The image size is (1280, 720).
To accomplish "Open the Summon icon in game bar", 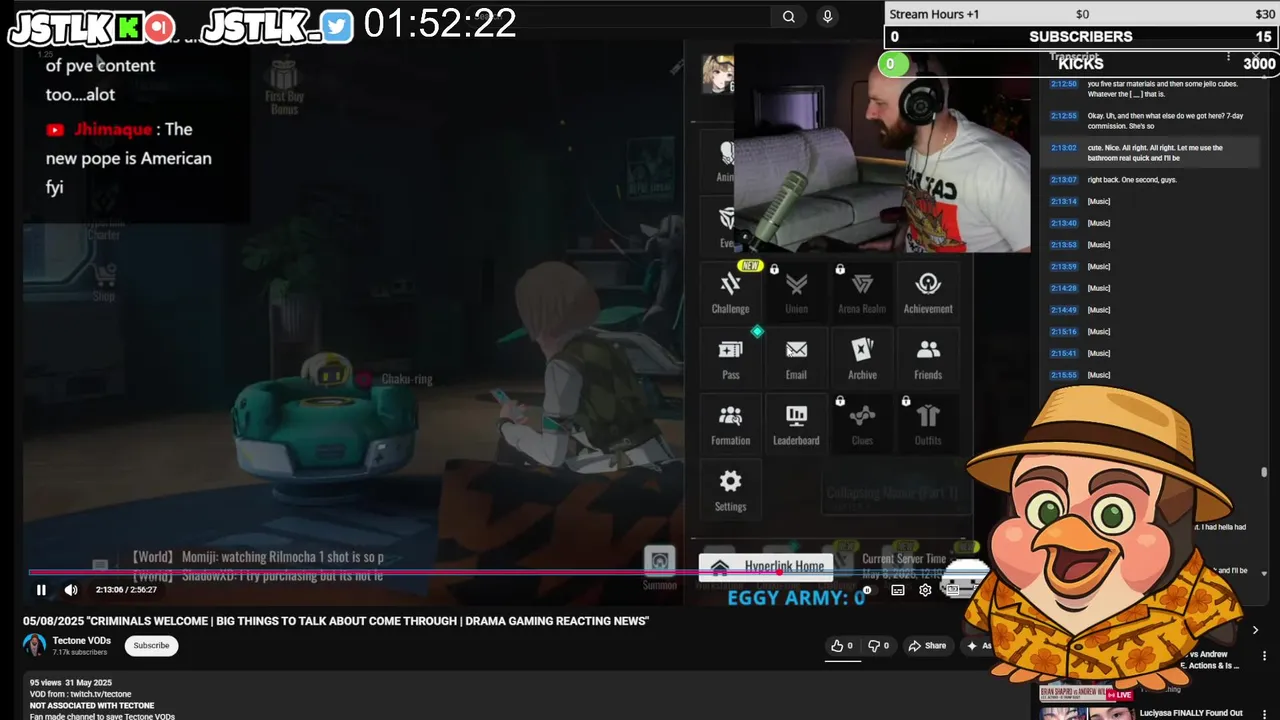I will pos(659,569).
